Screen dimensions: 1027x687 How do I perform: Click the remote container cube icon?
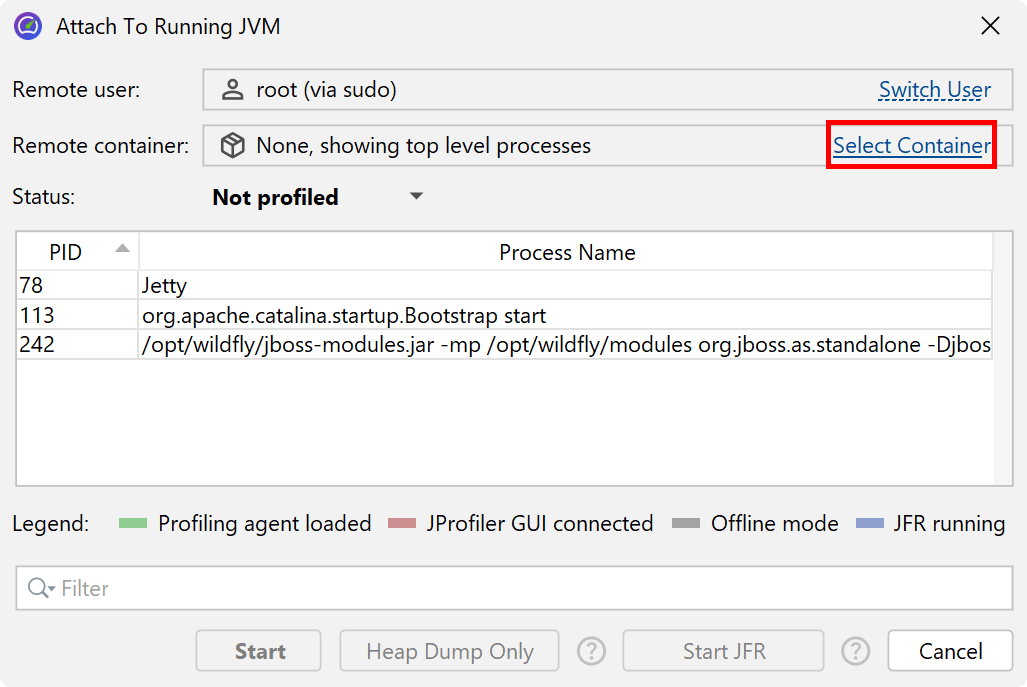coord(232,146)
